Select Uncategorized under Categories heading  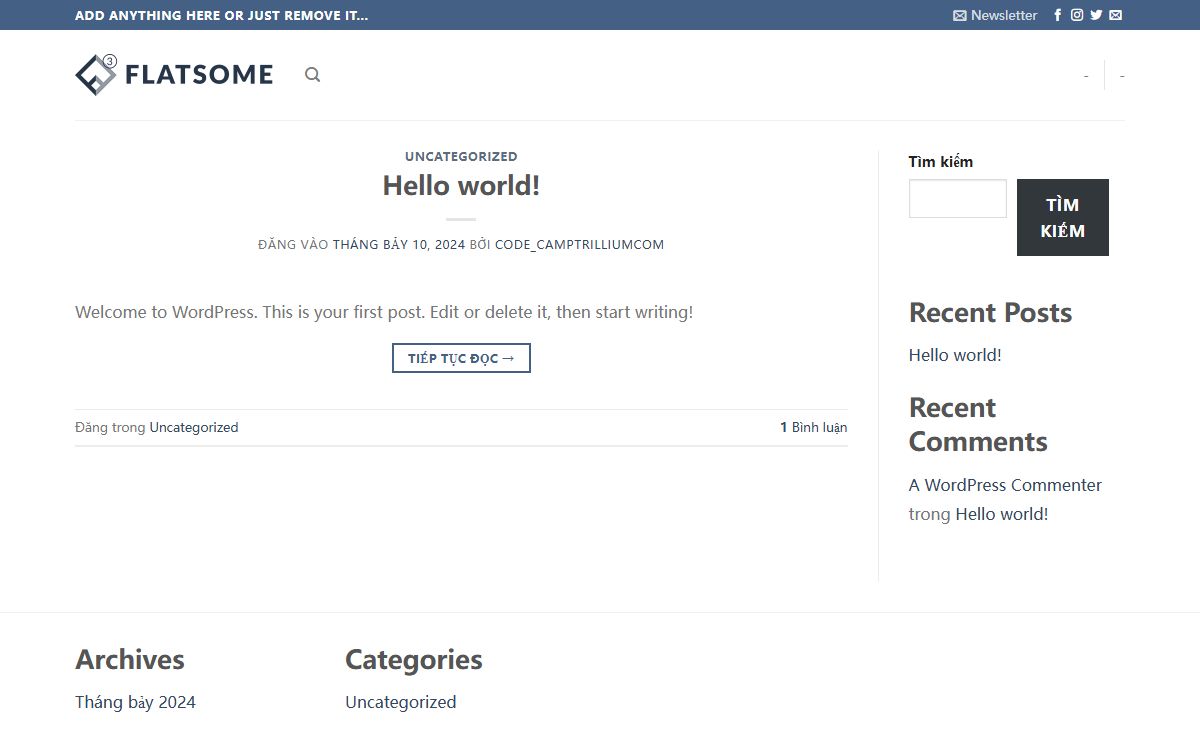pos(400,702)
